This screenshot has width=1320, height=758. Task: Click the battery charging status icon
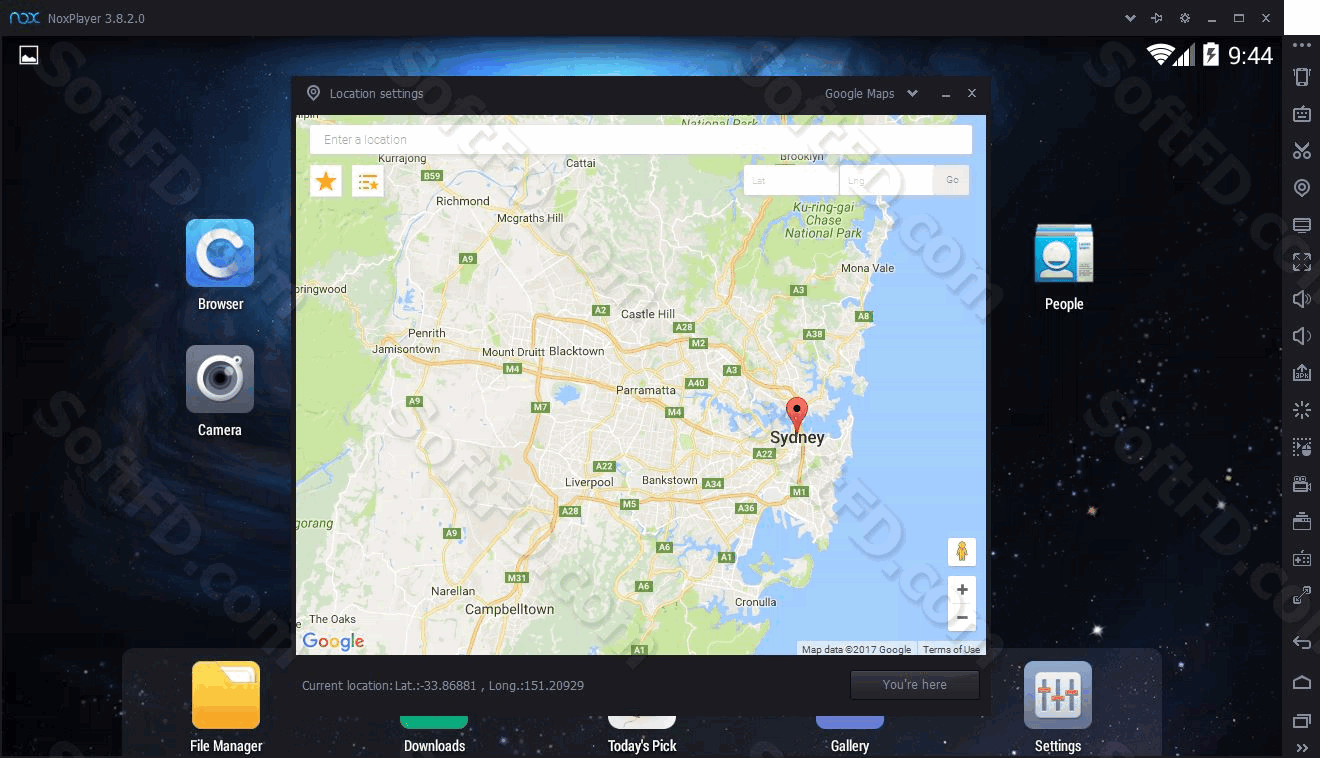coord(1211,55)
